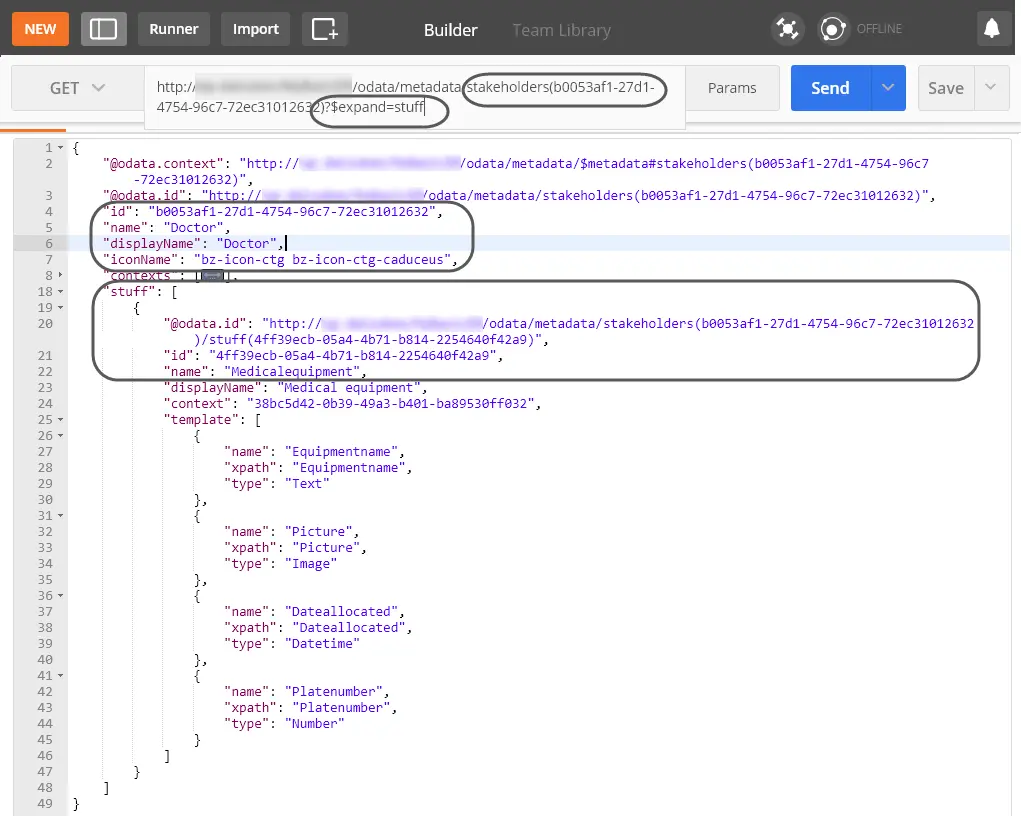Click the "type": "Number" value
Viewport: 1021px width, 816px height.
tap(315, 724)
